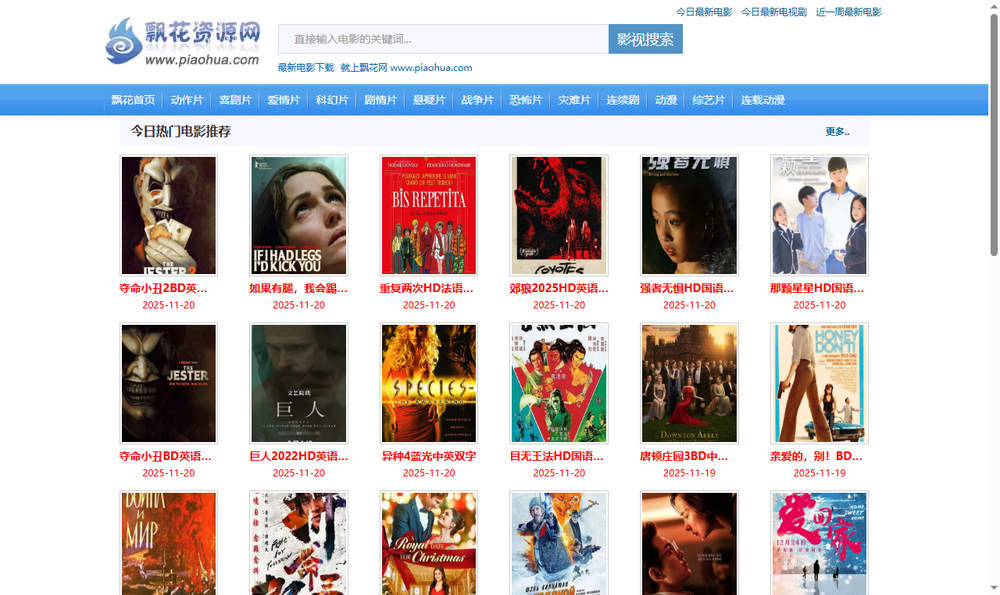Open the 动漫 category

(666, 100)
